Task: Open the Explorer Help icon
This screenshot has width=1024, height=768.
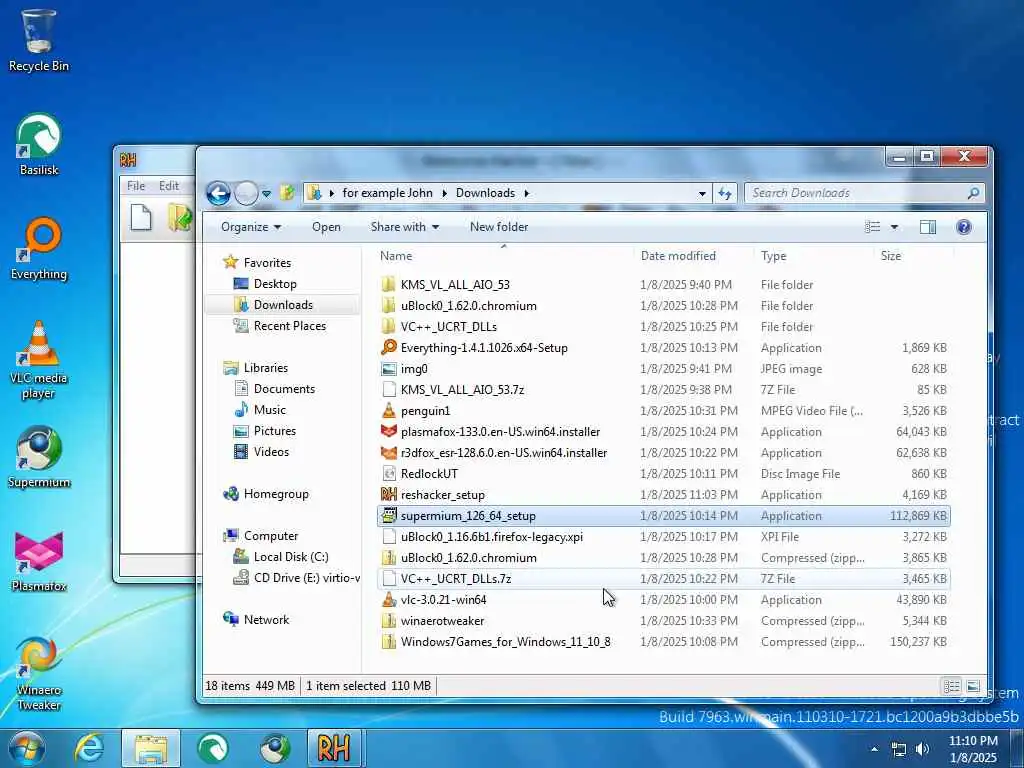Action: tap(963, 227)
